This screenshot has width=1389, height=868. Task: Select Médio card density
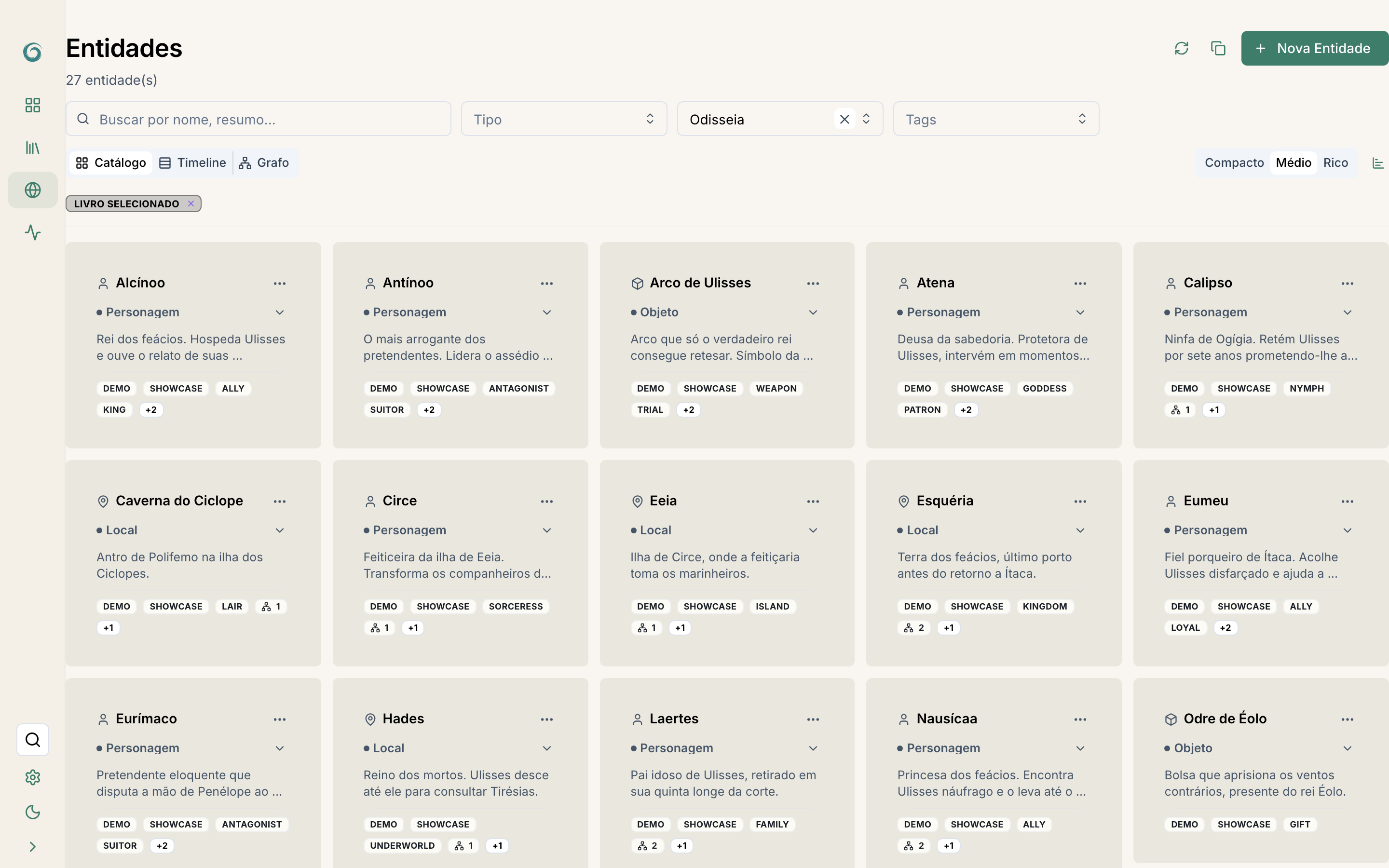(x=1293, y=163)
